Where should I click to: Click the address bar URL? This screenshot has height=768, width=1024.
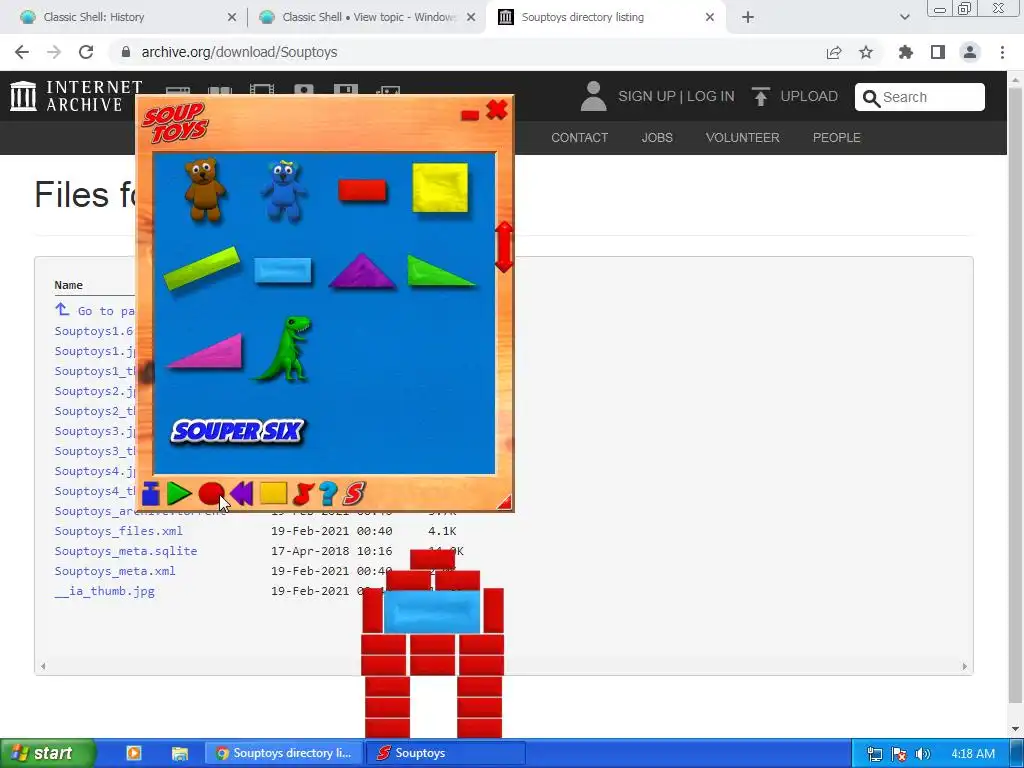(x=239, y=52)
